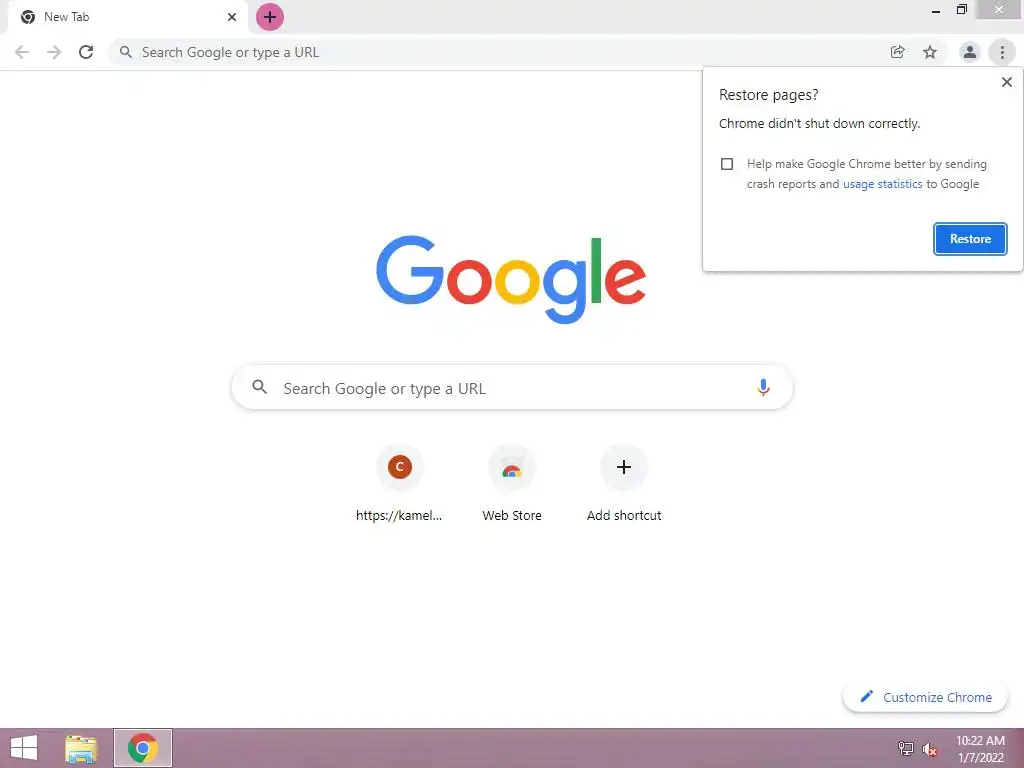This screenshot has width=1024, height=768.
Task: Open the Chrome three-dot menu
Action: (1002, 52)
